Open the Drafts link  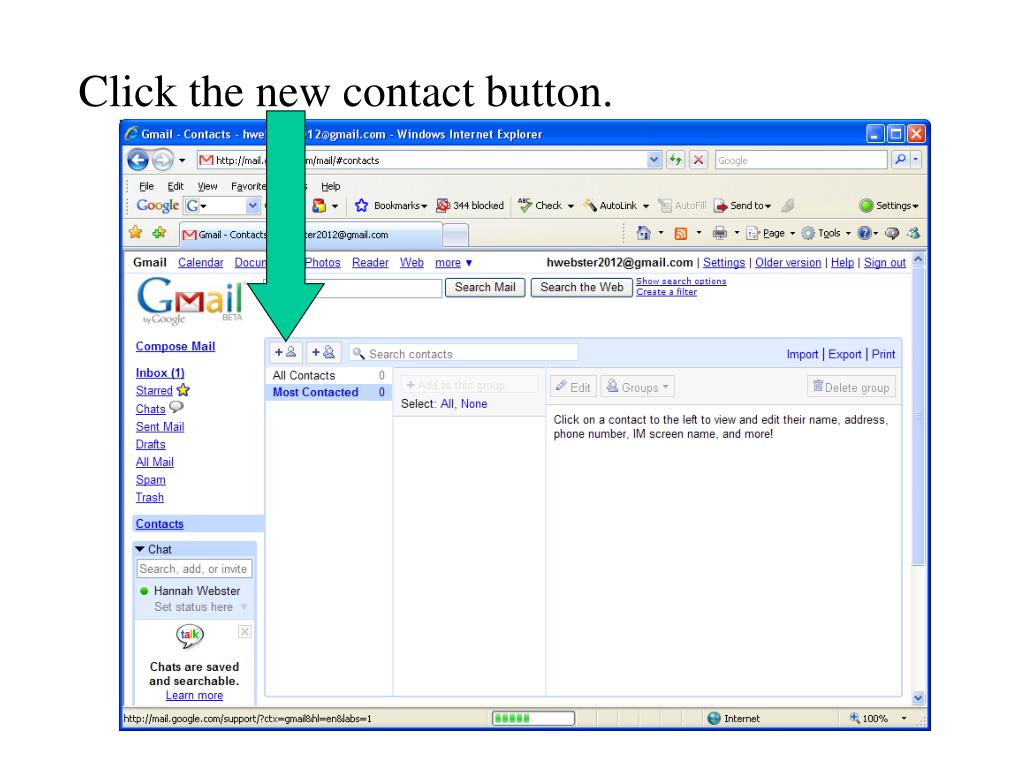(x=150, y=444)
